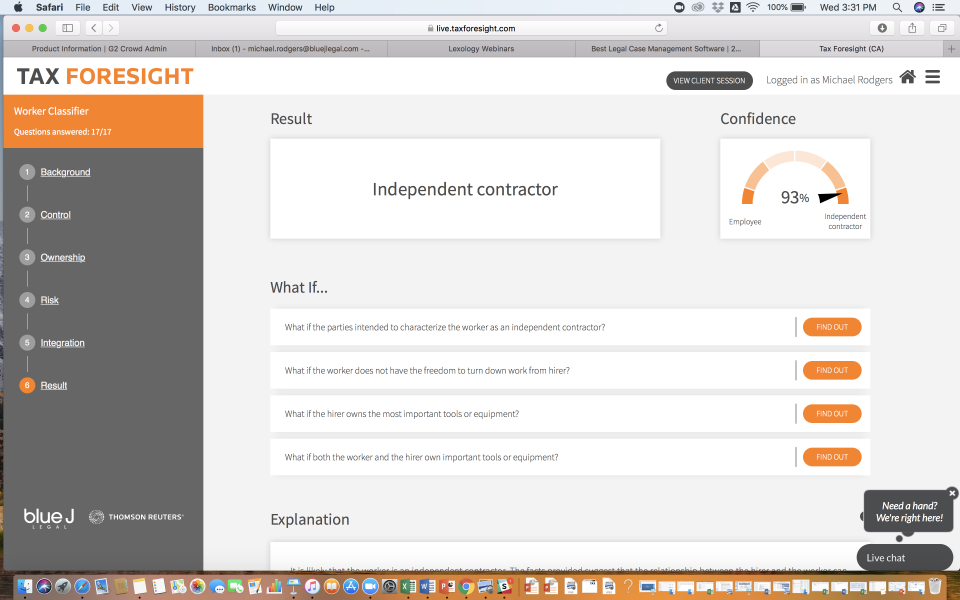
Task: Go to Ownership step in sidebar
Action: (62, 257)
